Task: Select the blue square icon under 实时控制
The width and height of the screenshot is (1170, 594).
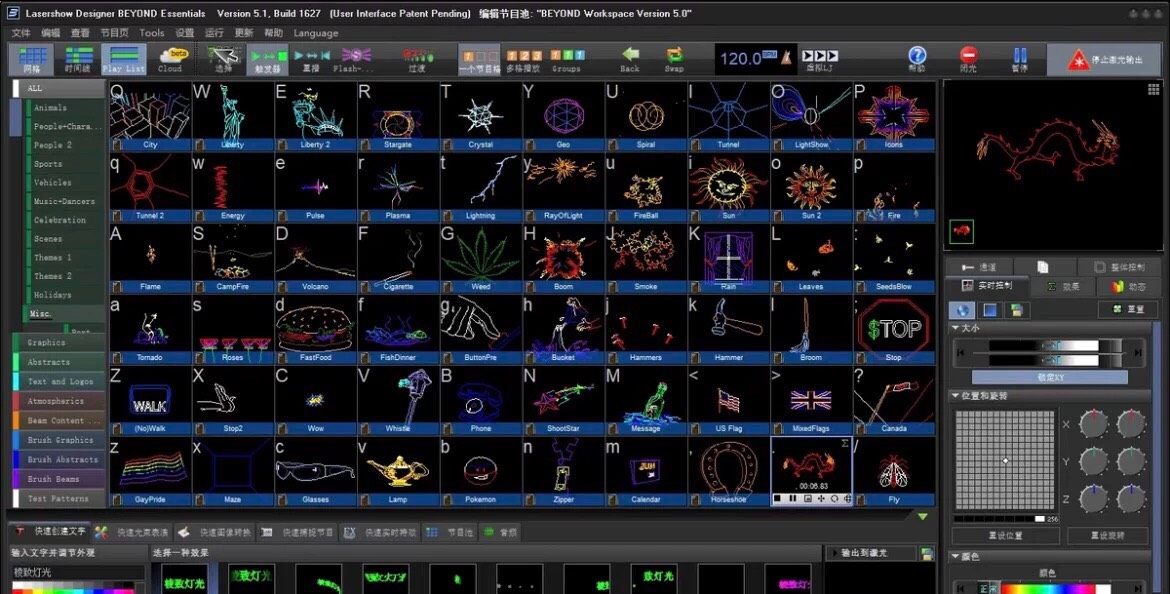Action: tap(990, 310)
